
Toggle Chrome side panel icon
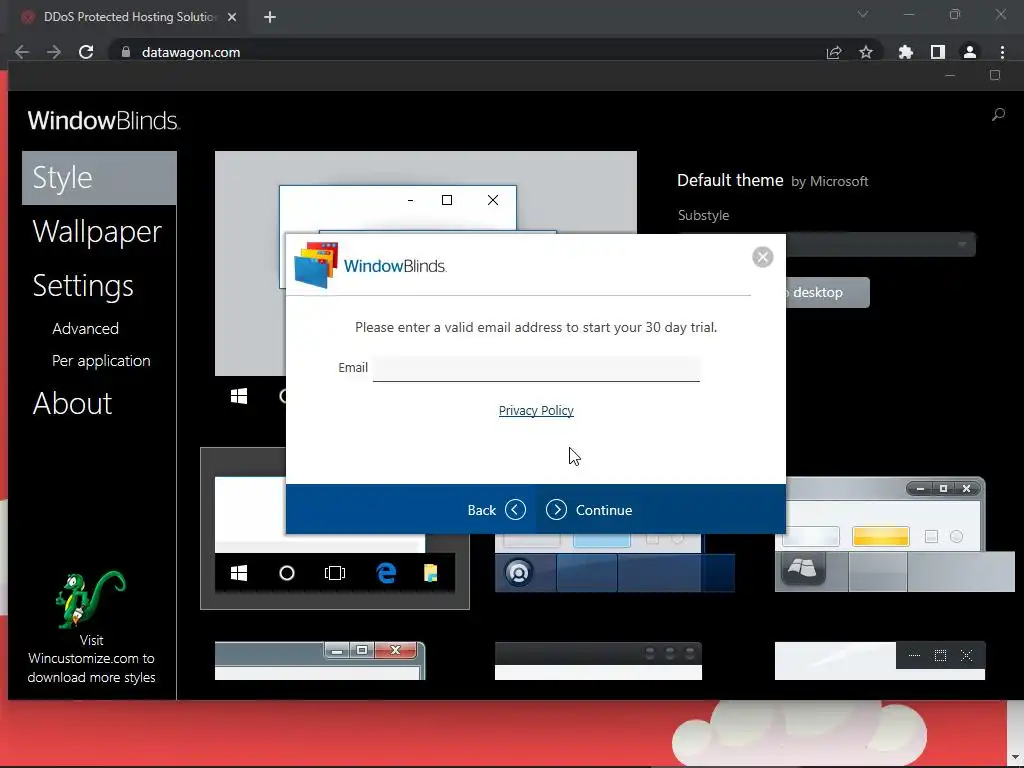point(938,52)
